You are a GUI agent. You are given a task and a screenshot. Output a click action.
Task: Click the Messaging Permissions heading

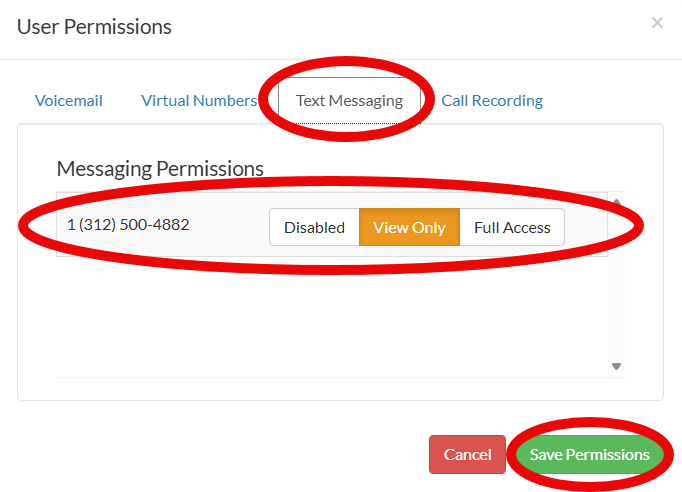[x=160, y=168]
